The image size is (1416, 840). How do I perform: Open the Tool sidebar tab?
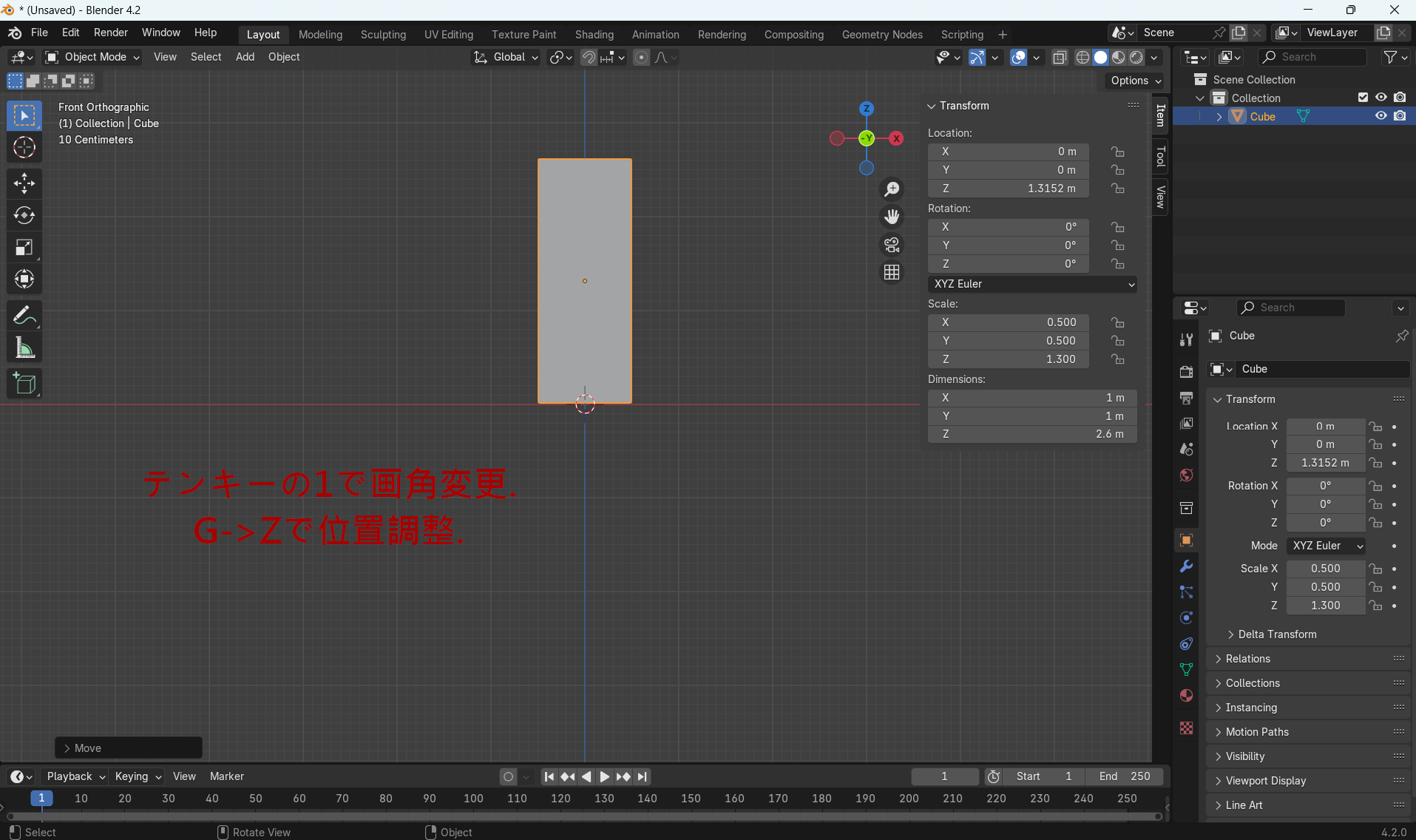[x=1160, y=157]
